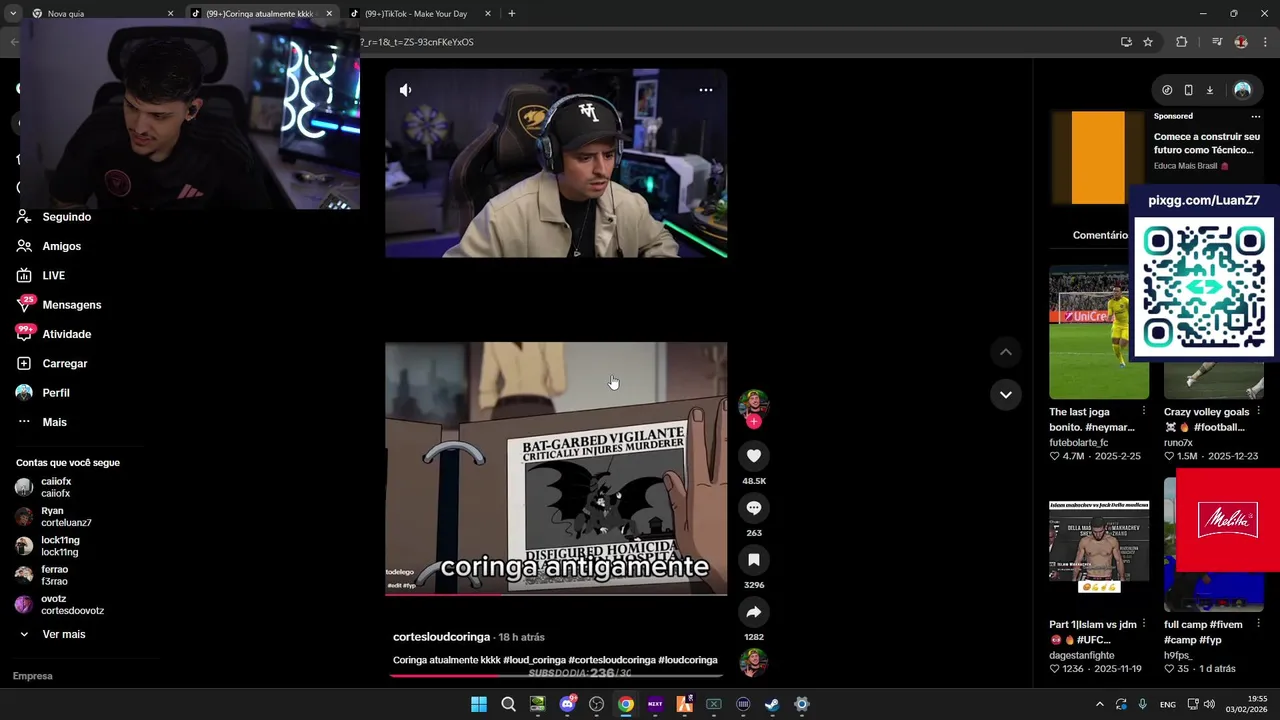Open Chrome tab search dropdown
The height and width of the screenshot is (720, 1280).
(x=13, y=14)
